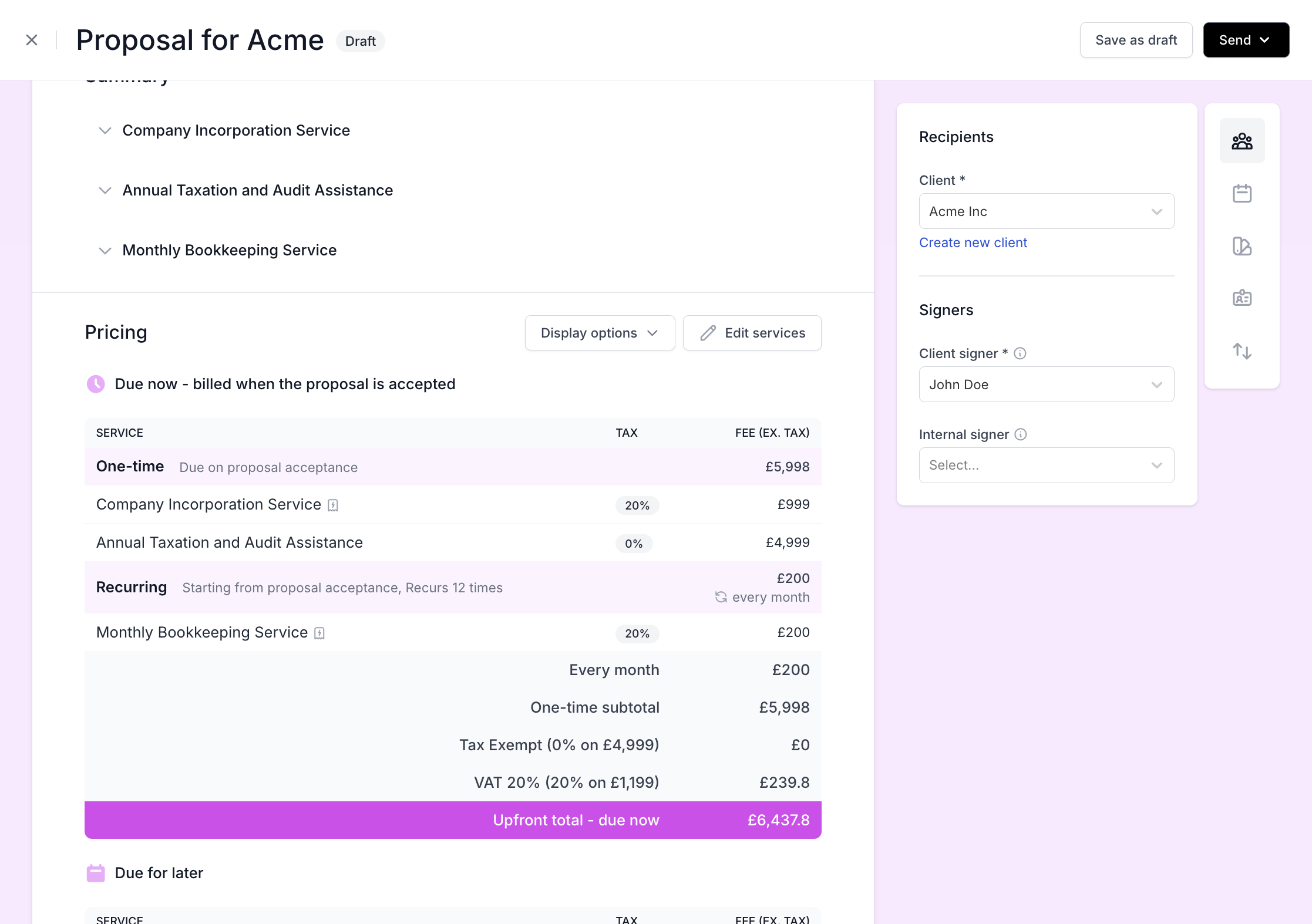
Task: Click the £4,999 fee for Annual Taxation
Action: [x=788, y=542]
